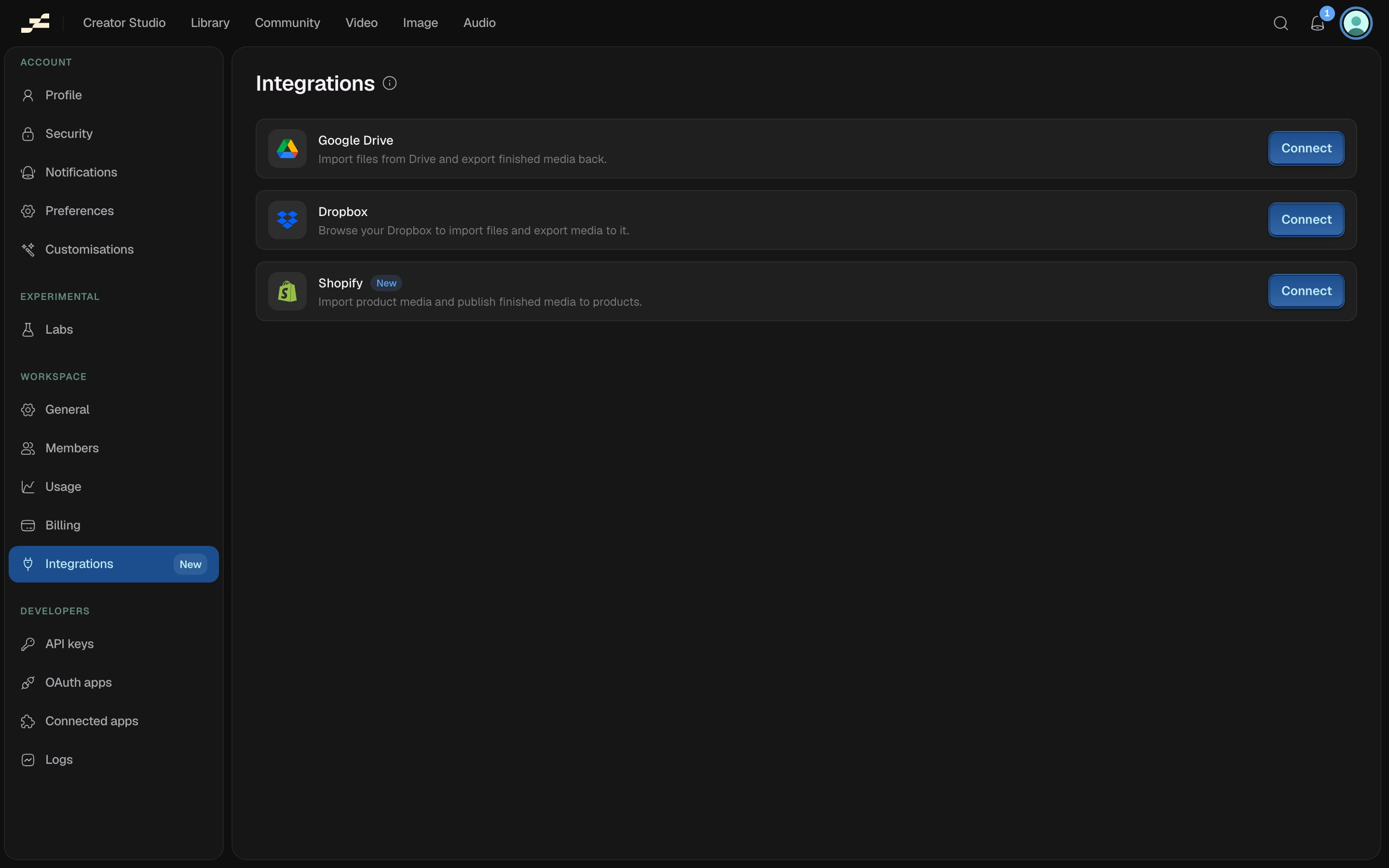The image size is (1389, 868).
Task: Click the Billing card icon
Action: 27,525
